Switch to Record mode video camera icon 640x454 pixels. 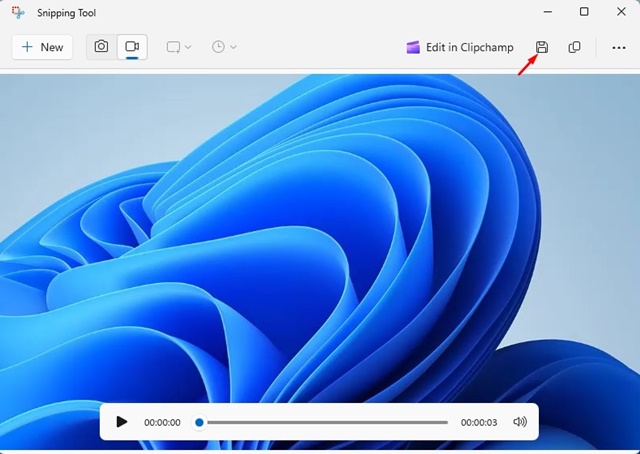(131, 47)
